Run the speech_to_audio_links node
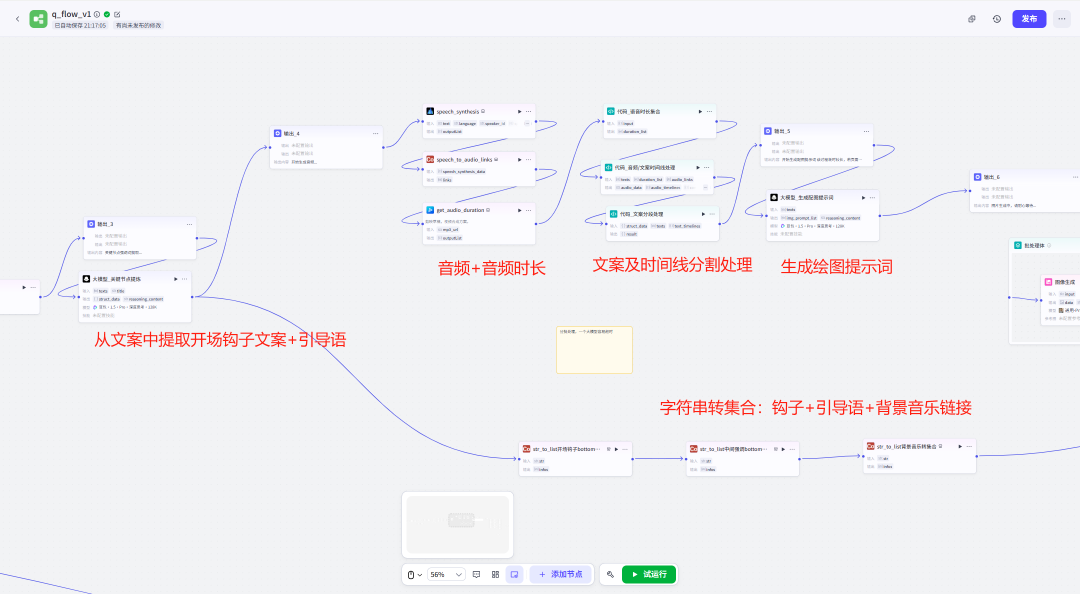 click(x=519, y=160)
